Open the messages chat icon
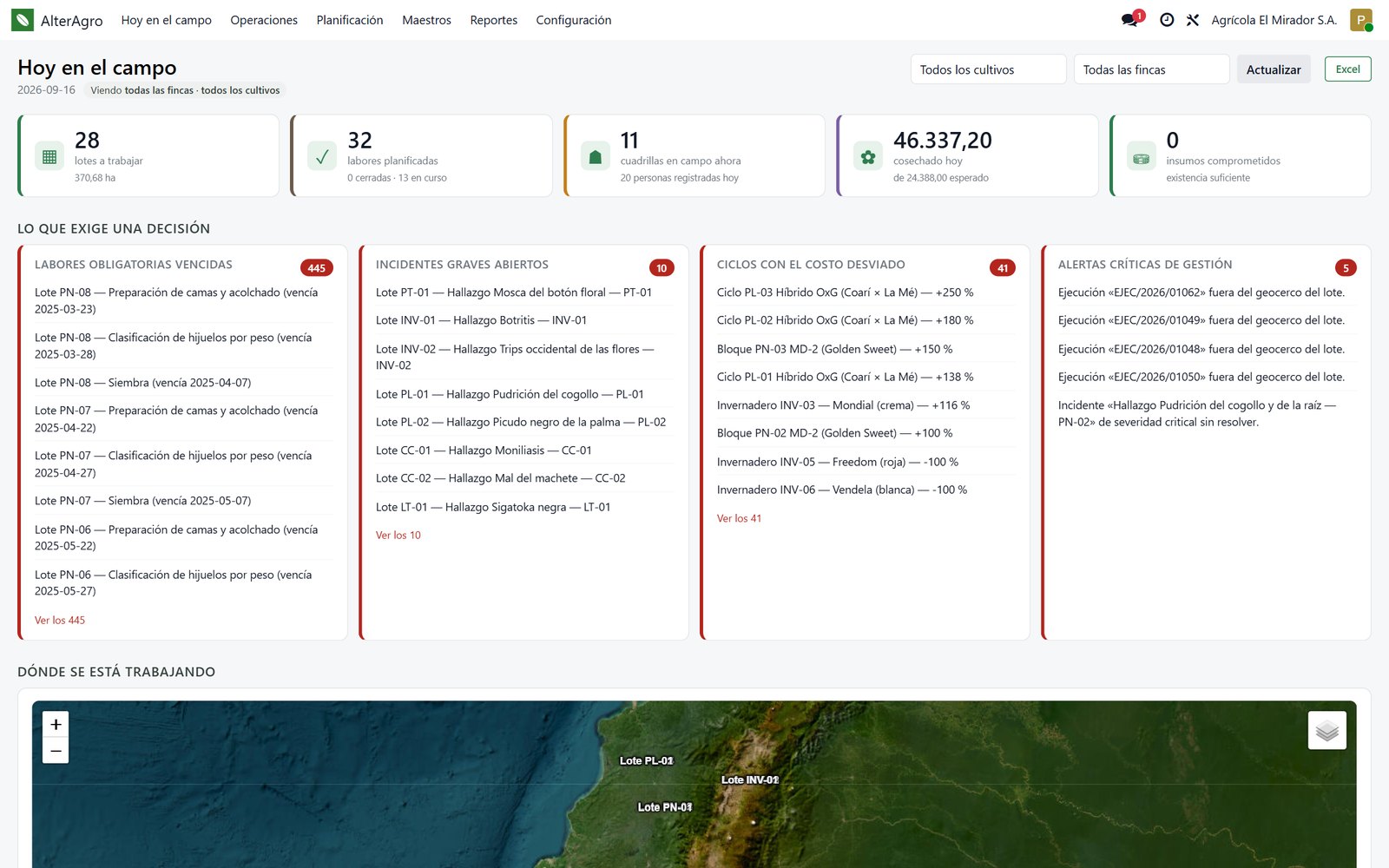Viewport: 1389px width, 868px height. coord(1129,20)
